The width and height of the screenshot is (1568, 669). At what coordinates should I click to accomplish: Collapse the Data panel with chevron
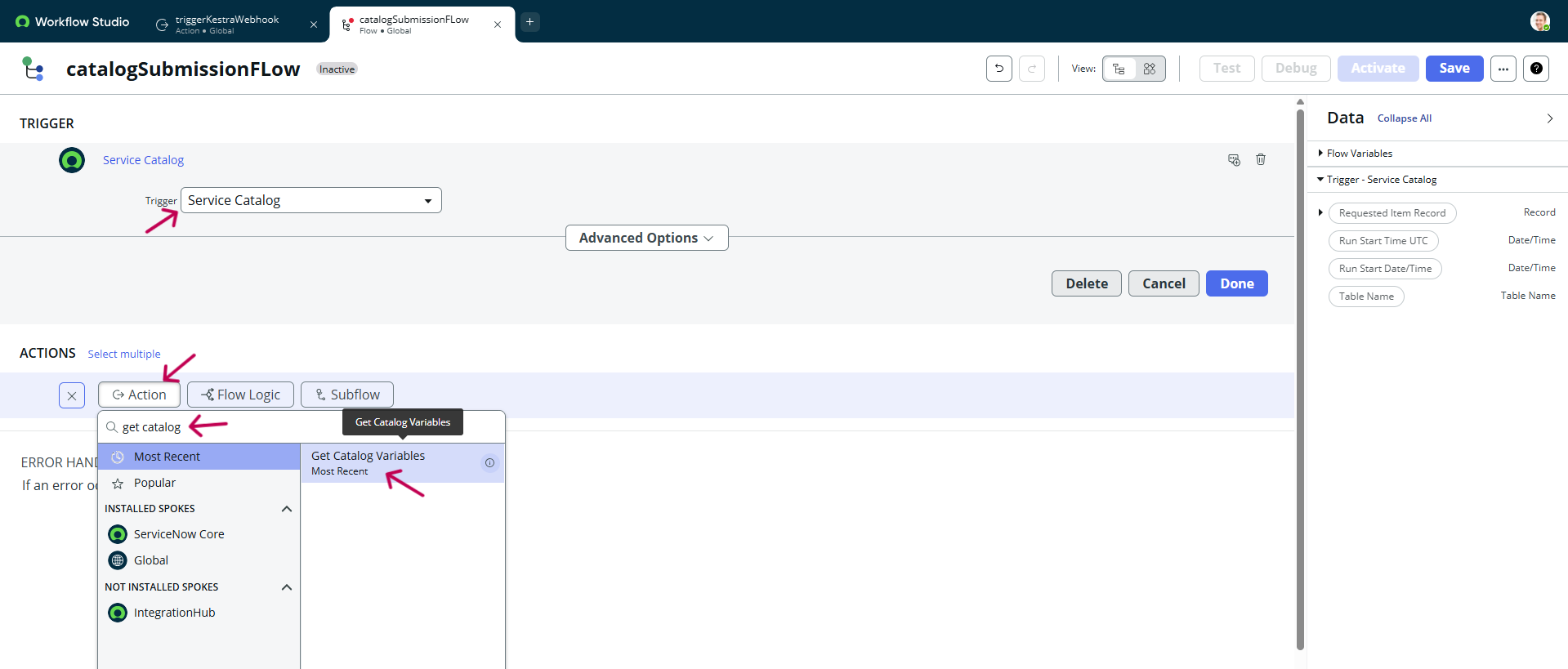[1549, 118]
